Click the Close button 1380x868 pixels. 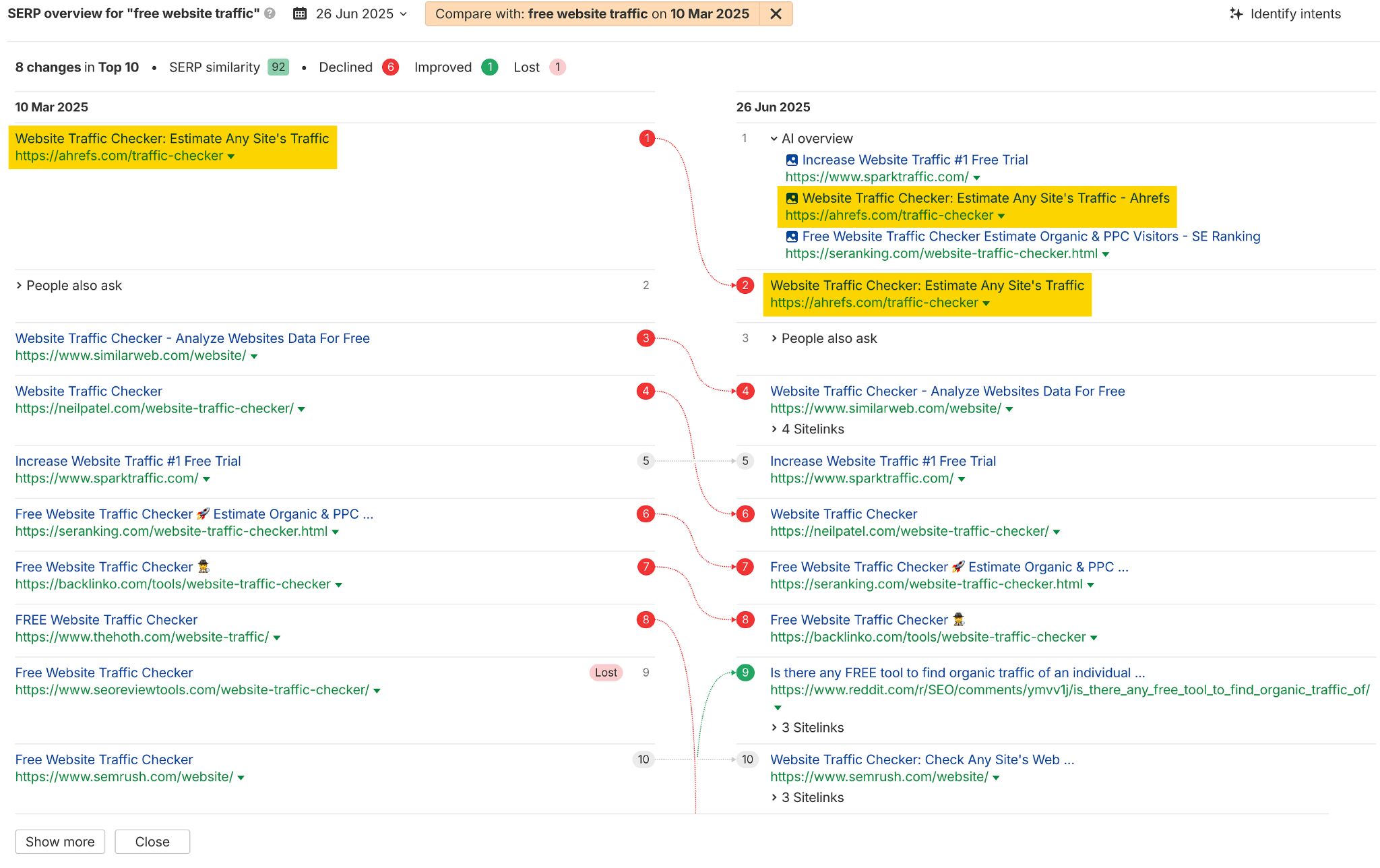(152, 841)
